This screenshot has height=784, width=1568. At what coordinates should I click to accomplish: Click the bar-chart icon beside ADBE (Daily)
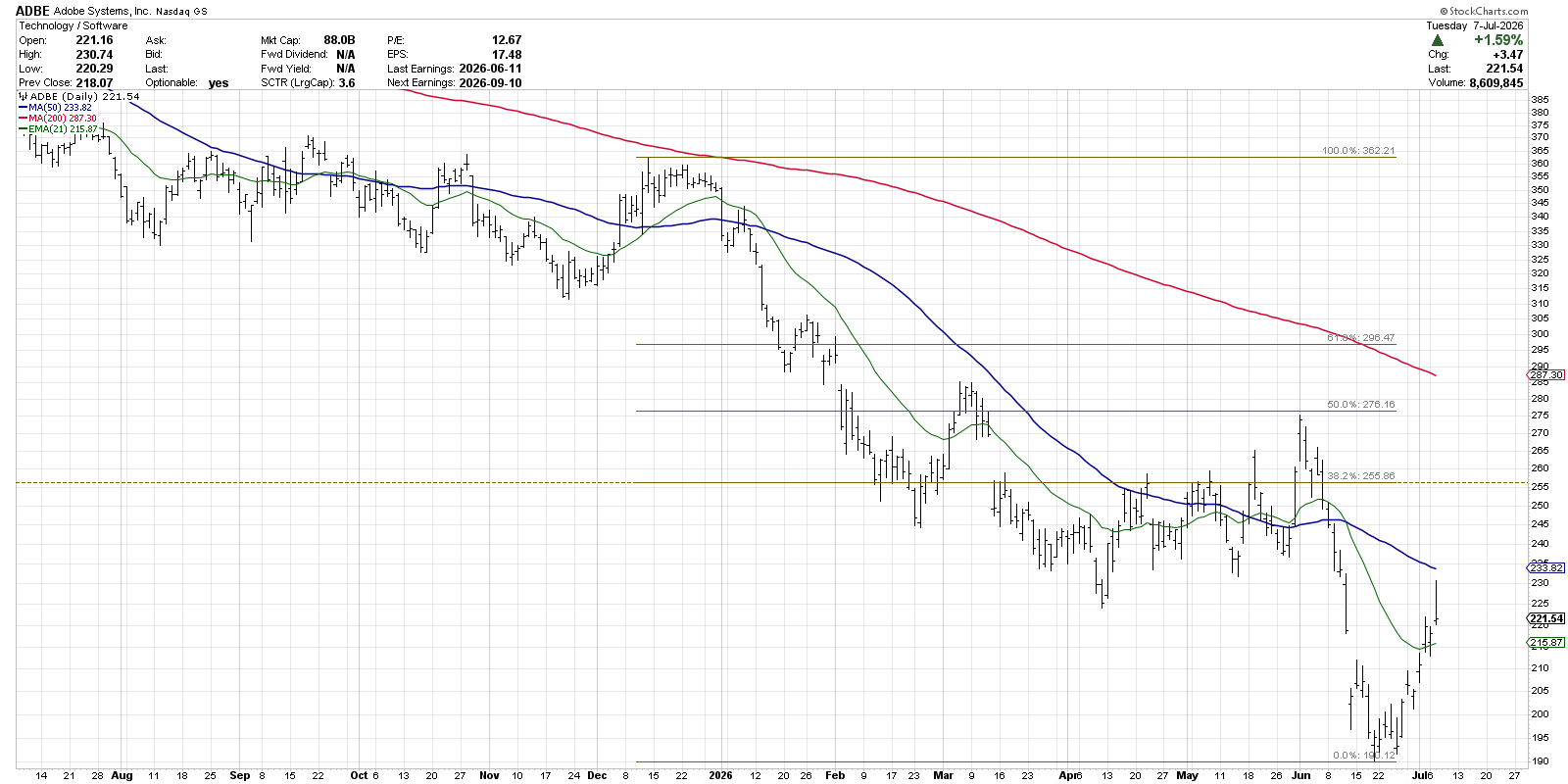tap(23, 97)
